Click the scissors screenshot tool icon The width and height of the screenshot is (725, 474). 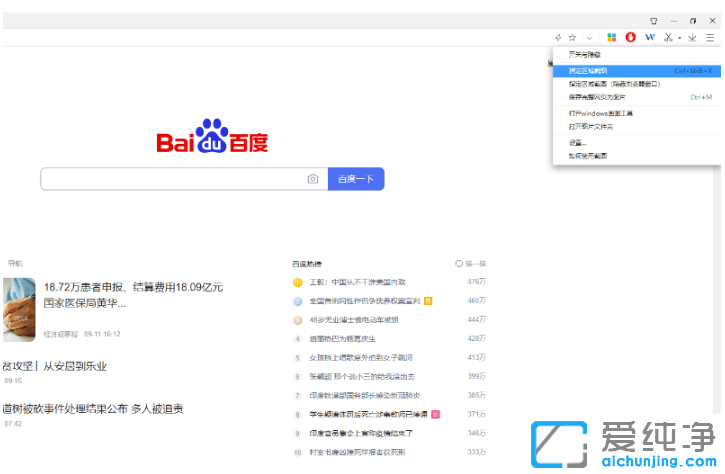pos(668,37)
